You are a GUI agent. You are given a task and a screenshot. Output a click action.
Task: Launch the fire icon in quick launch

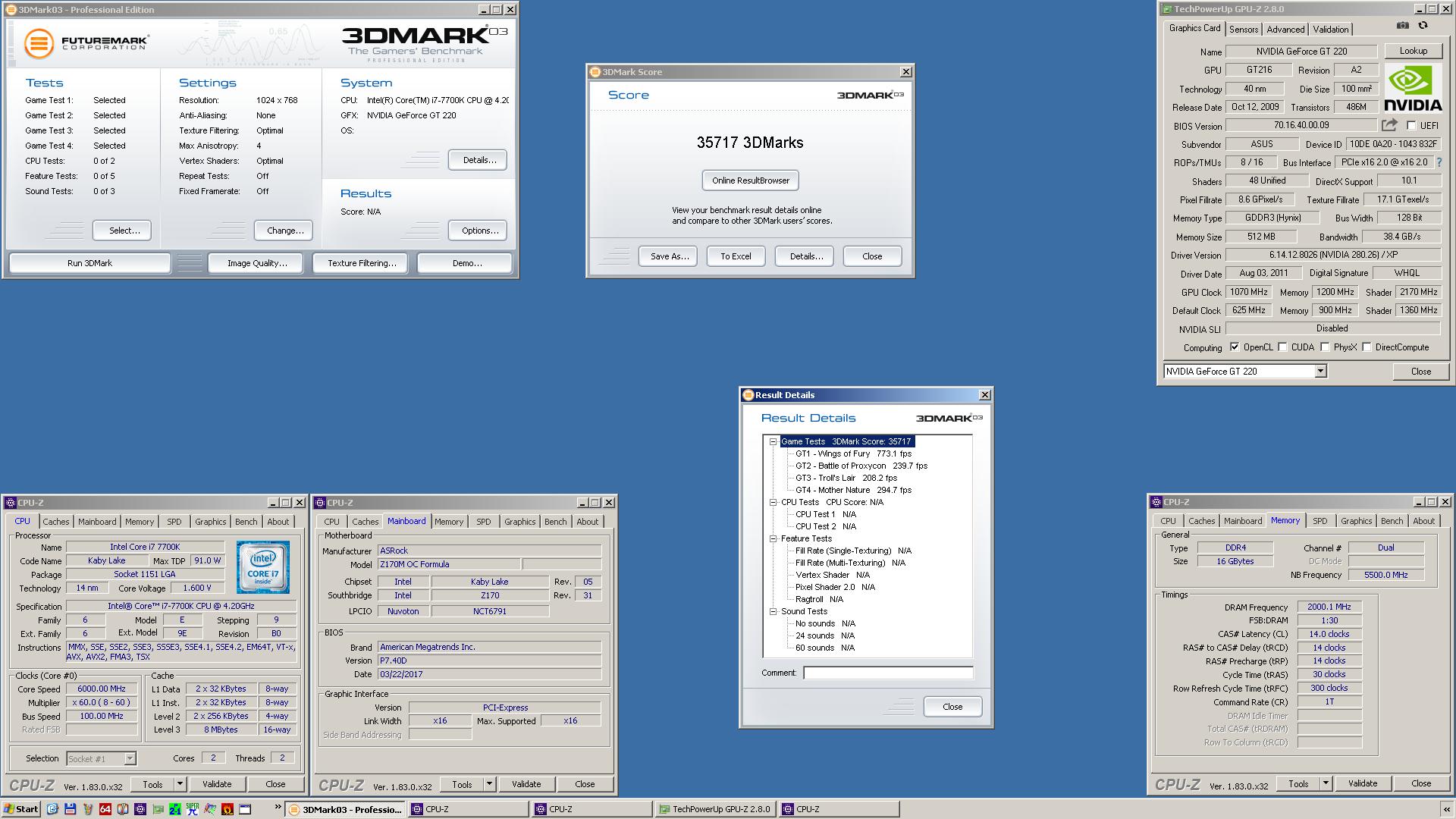pyautogui.click(x=227, y=809)
